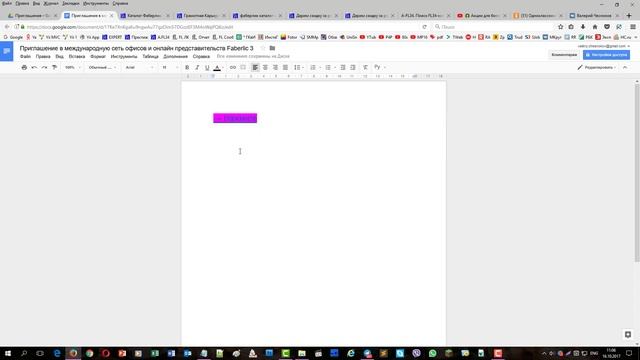The height and width of the screenshot is (360, 640).
Task: Bookmark page with browser star icon
Action: point(560,27)
